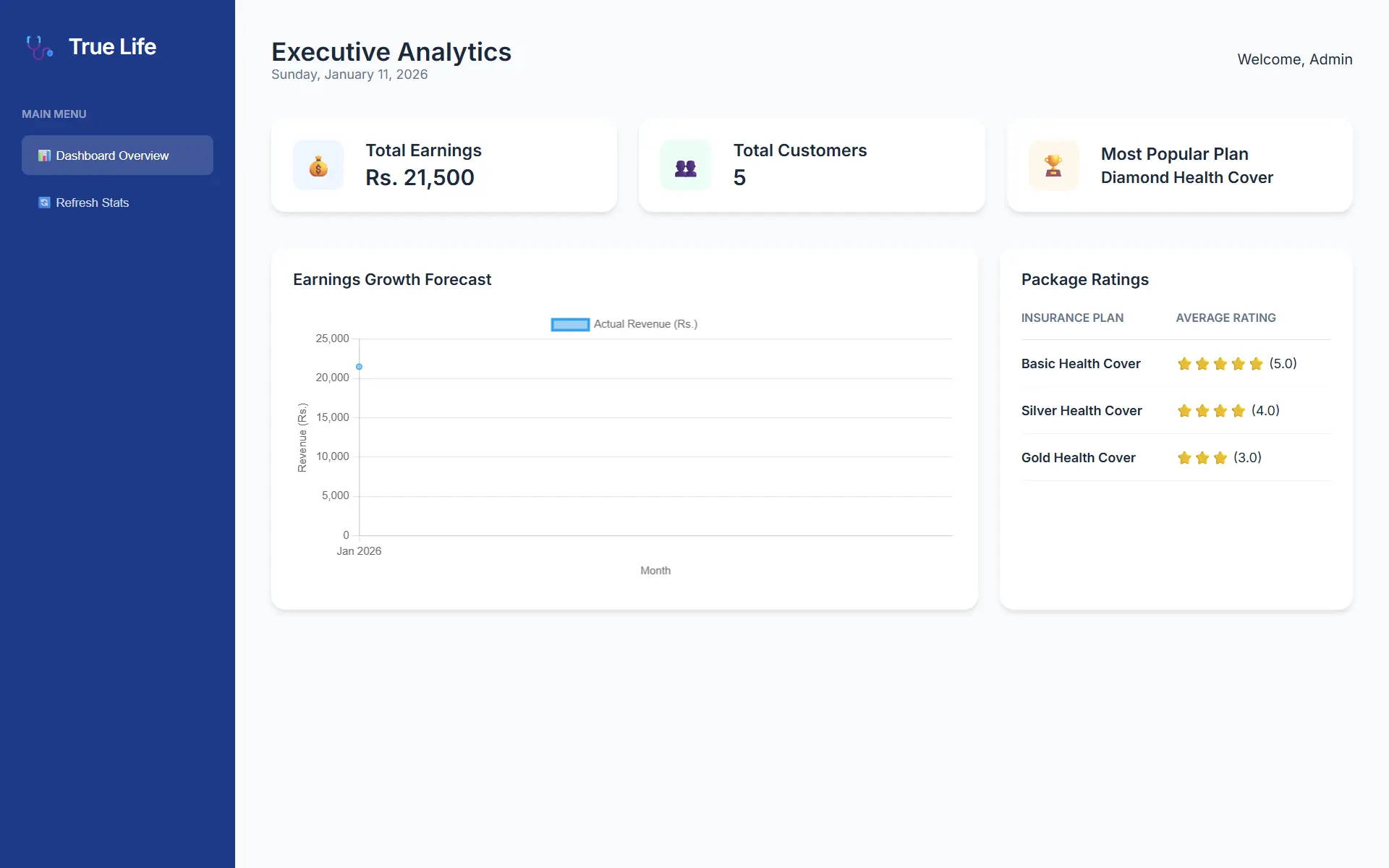This screenshot has width=1389, height=868.
Task: Click the trophy Most Popular Plan icon
Action: 1053,166
